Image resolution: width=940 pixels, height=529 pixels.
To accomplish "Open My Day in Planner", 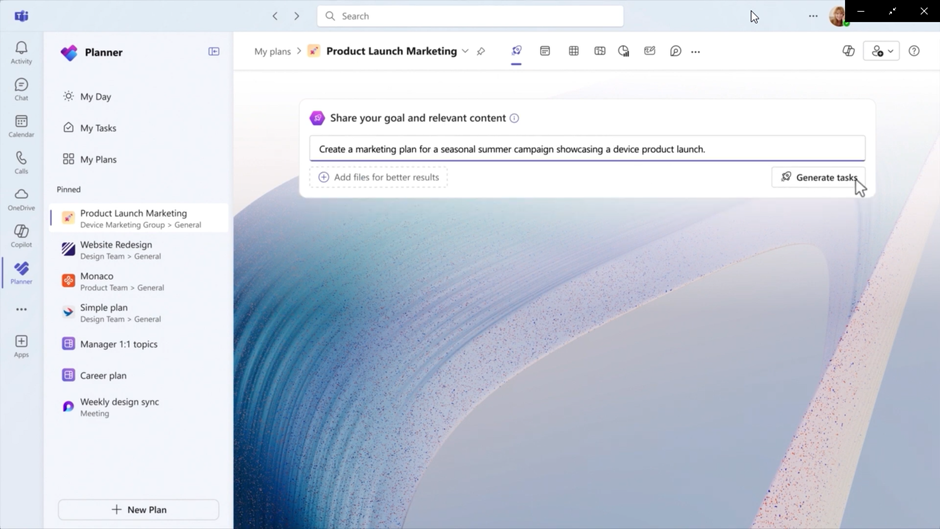I will [87, 97].
